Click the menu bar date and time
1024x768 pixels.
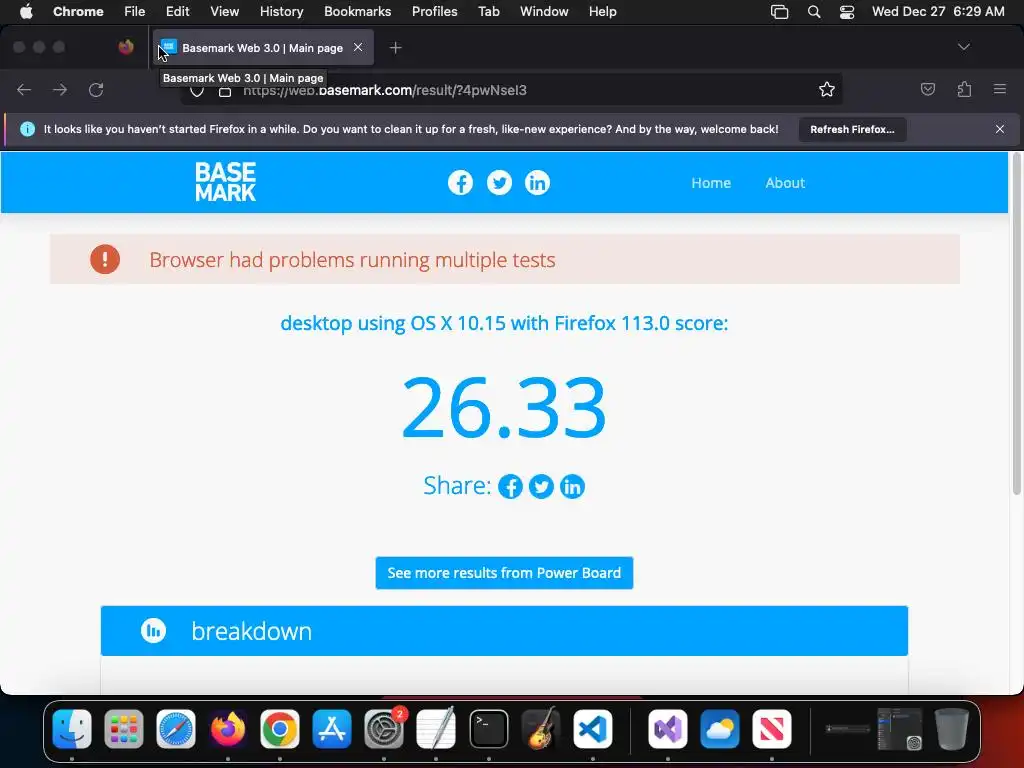point(938,12)
